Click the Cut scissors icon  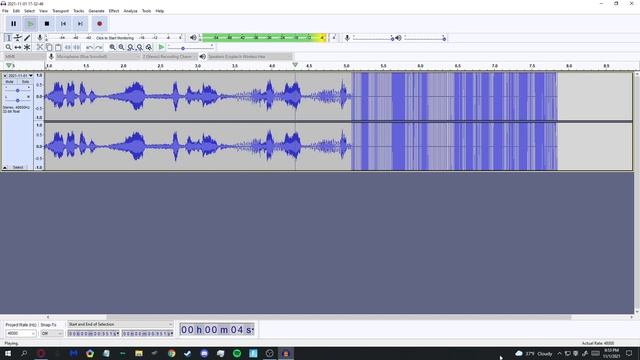pos(40,47)
